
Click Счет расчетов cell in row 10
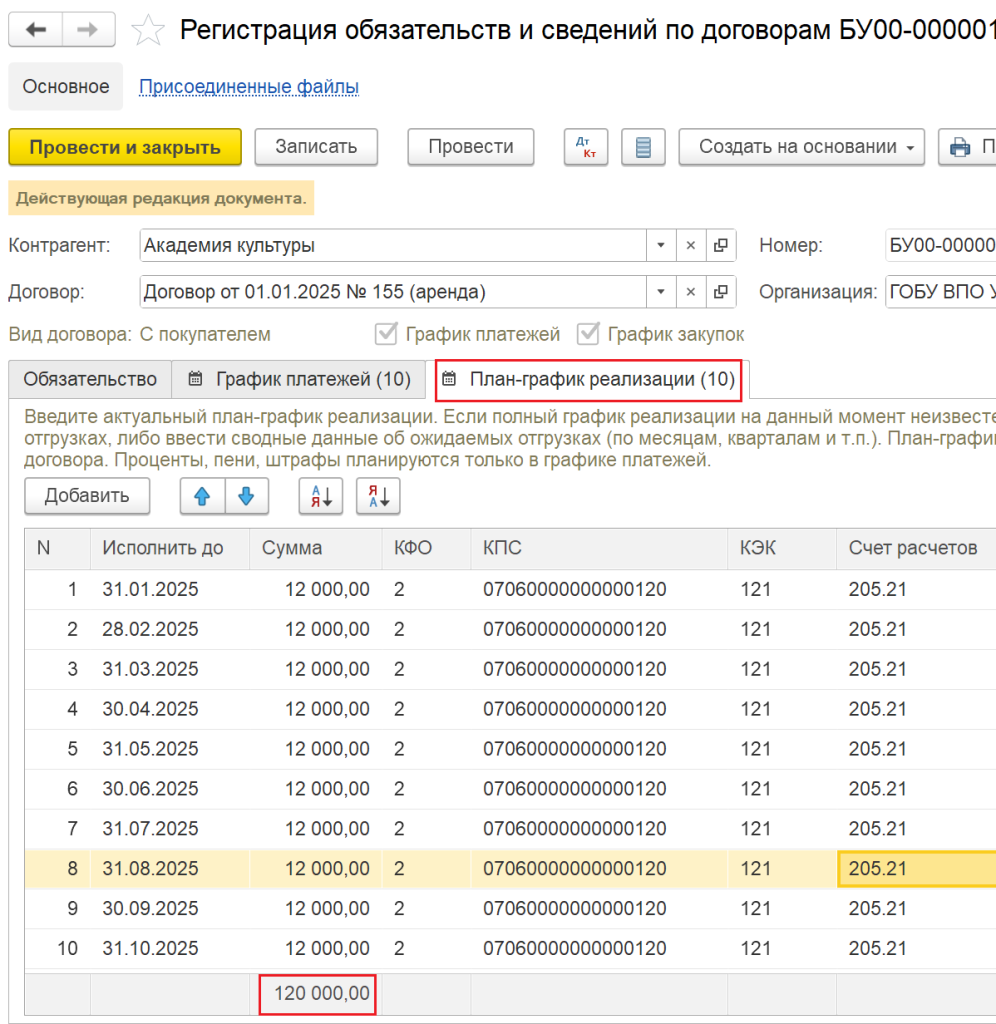pos(916,948)
